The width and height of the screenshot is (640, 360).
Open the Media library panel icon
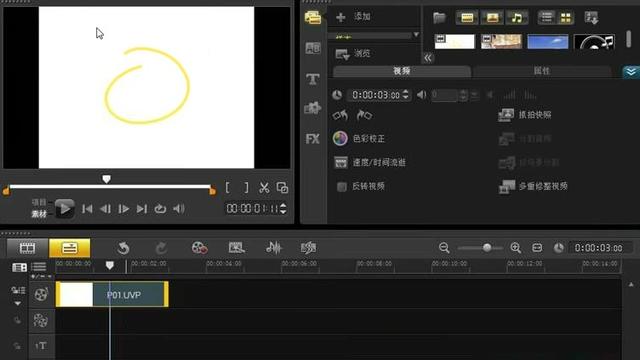(313, 17)
